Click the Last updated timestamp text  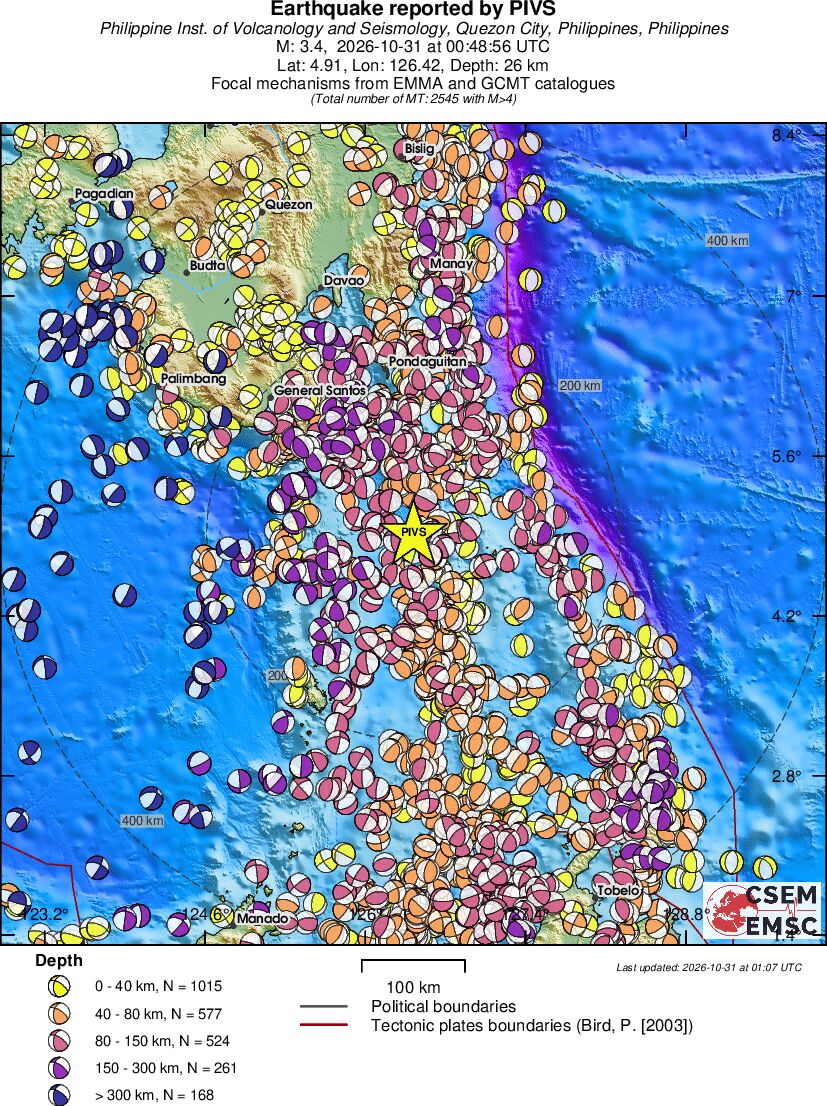point(709,967)
